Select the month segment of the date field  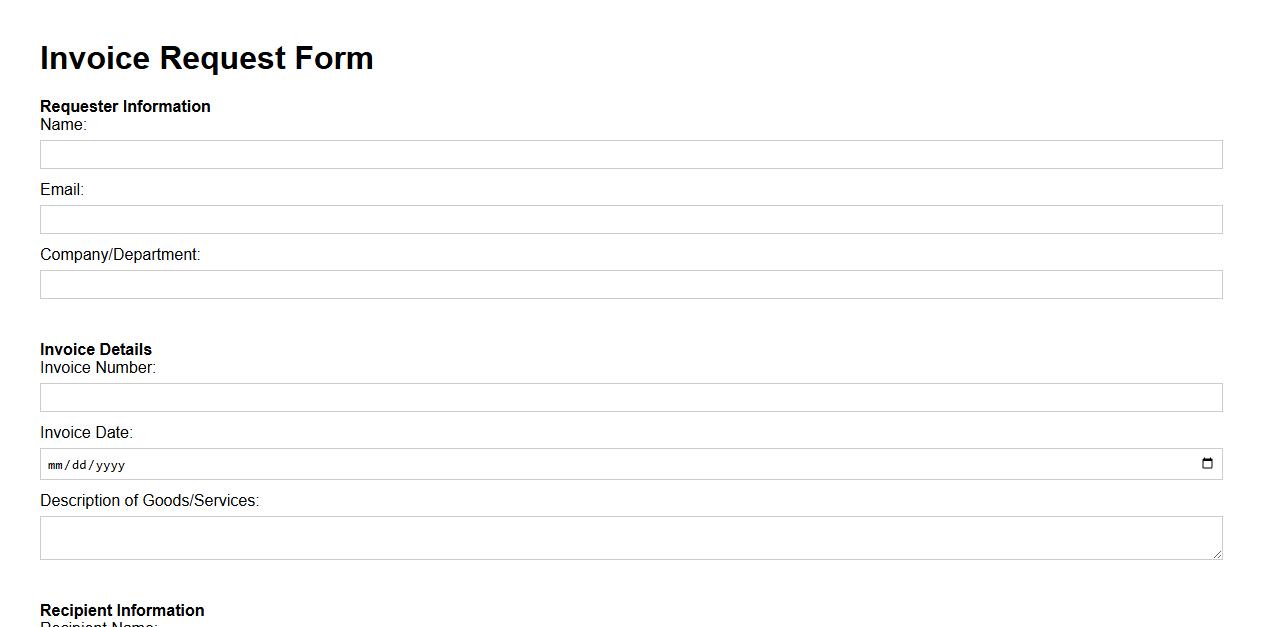[x=55, y=464]
